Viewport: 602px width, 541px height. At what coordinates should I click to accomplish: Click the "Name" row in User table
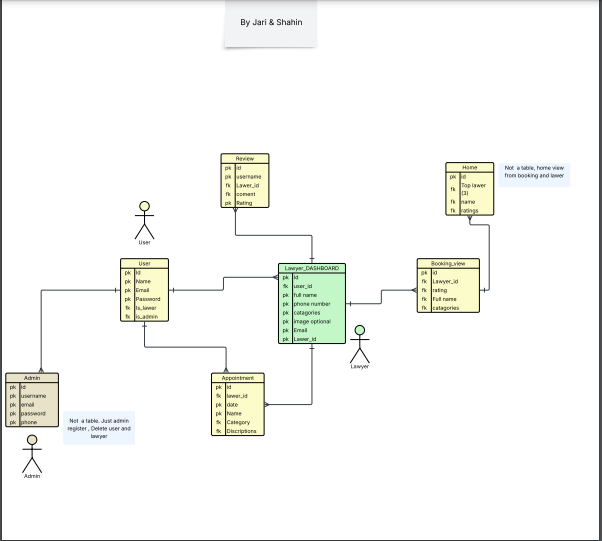(144, 281)
